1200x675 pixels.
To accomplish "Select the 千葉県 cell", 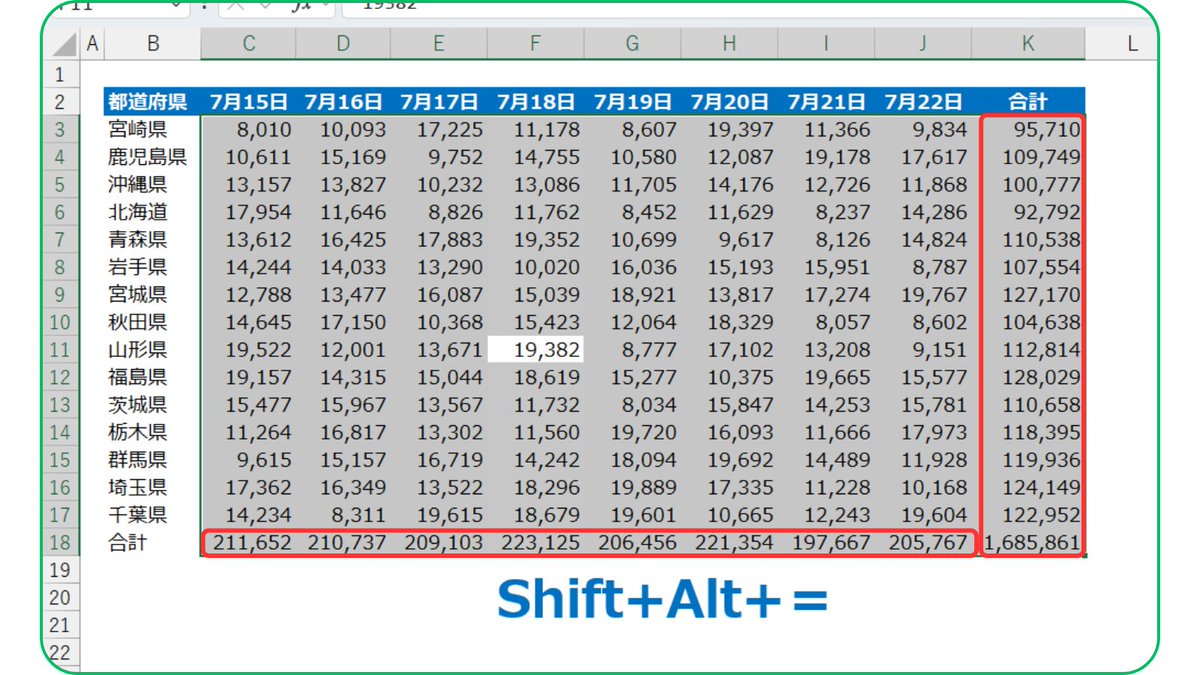I will [x=153, y=515].
